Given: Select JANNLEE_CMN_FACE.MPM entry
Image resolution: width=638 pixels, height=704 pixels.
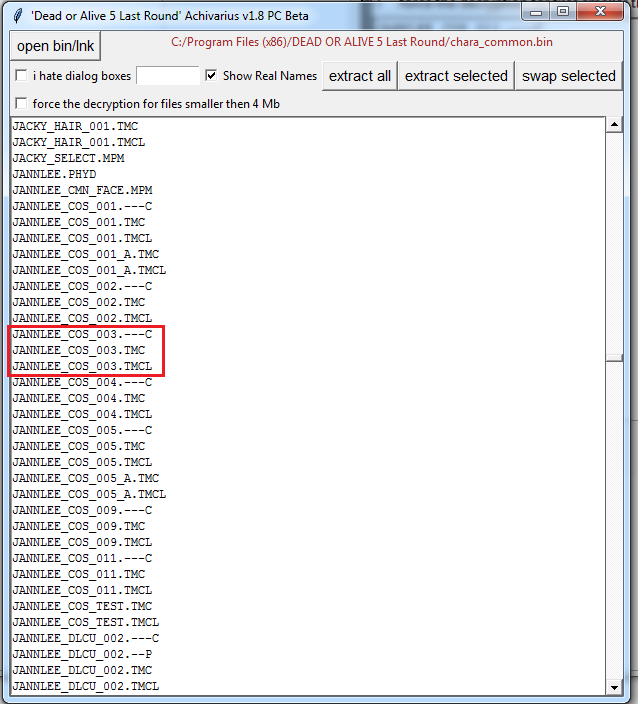Looking at the screenshot, I should pyautogui.click(x=83, y=190).
